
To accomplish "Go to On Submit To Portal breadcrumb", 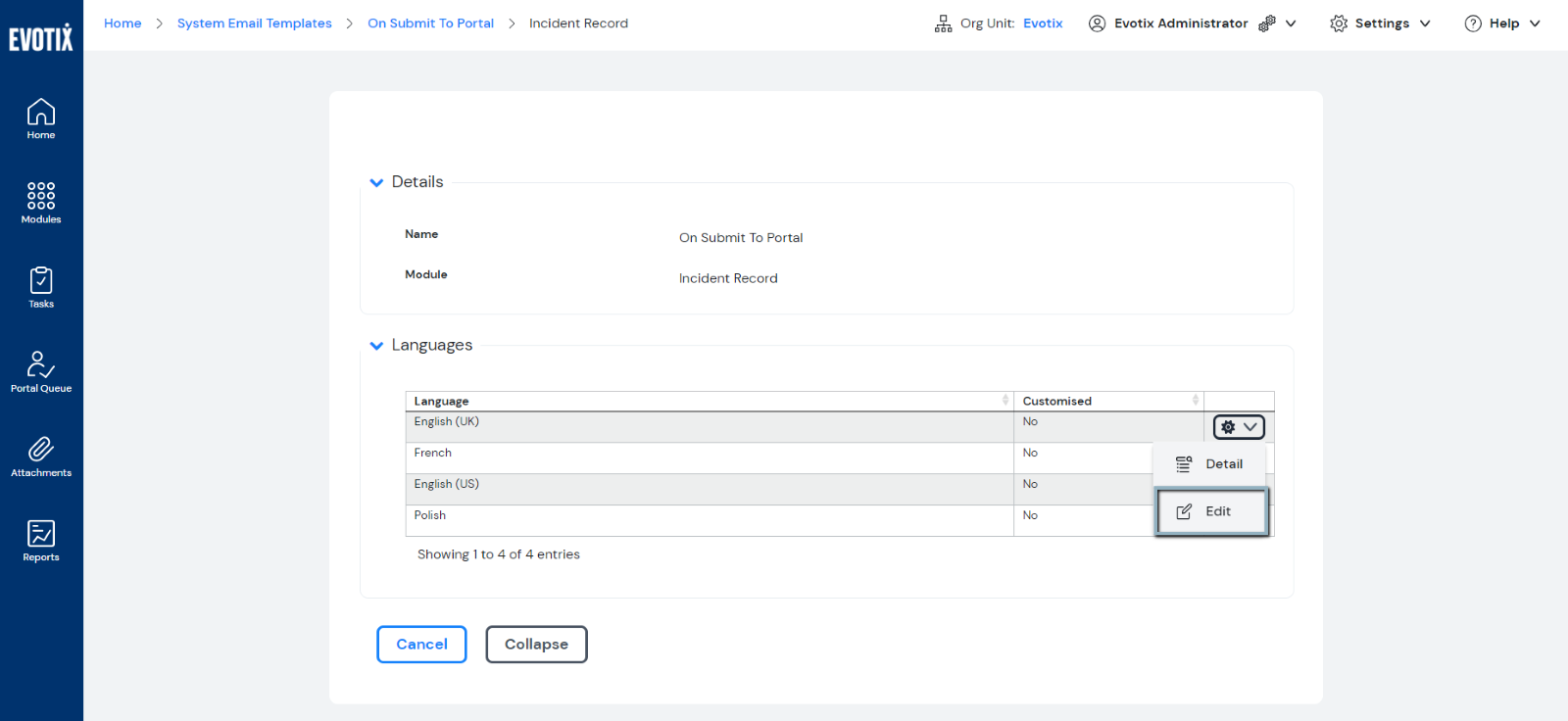I will point(431,24).
